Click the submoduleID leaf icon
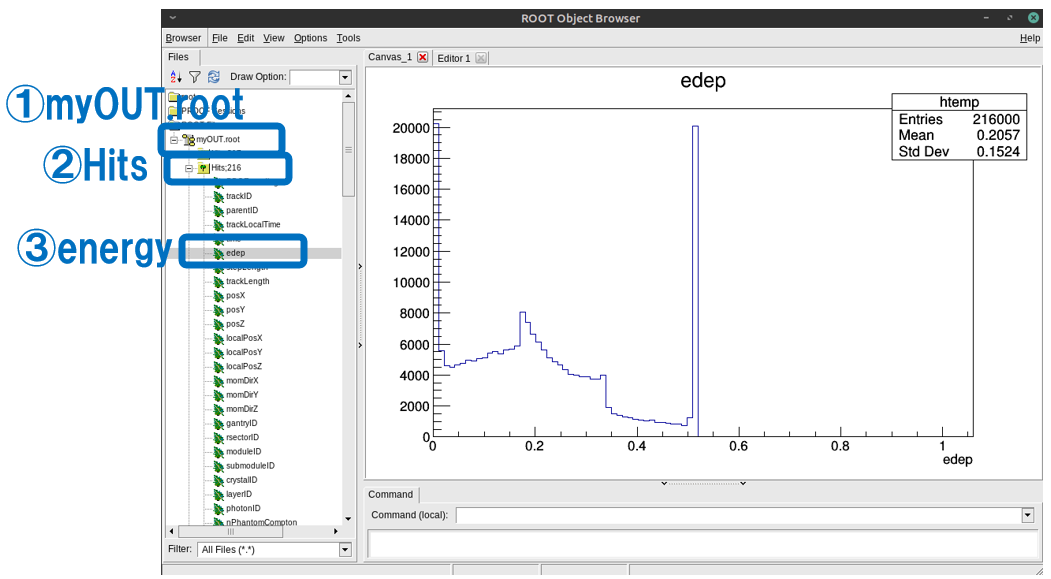The height and width of the screenshot is (579, 1051). pyautogui.click(x=219, y=466)
